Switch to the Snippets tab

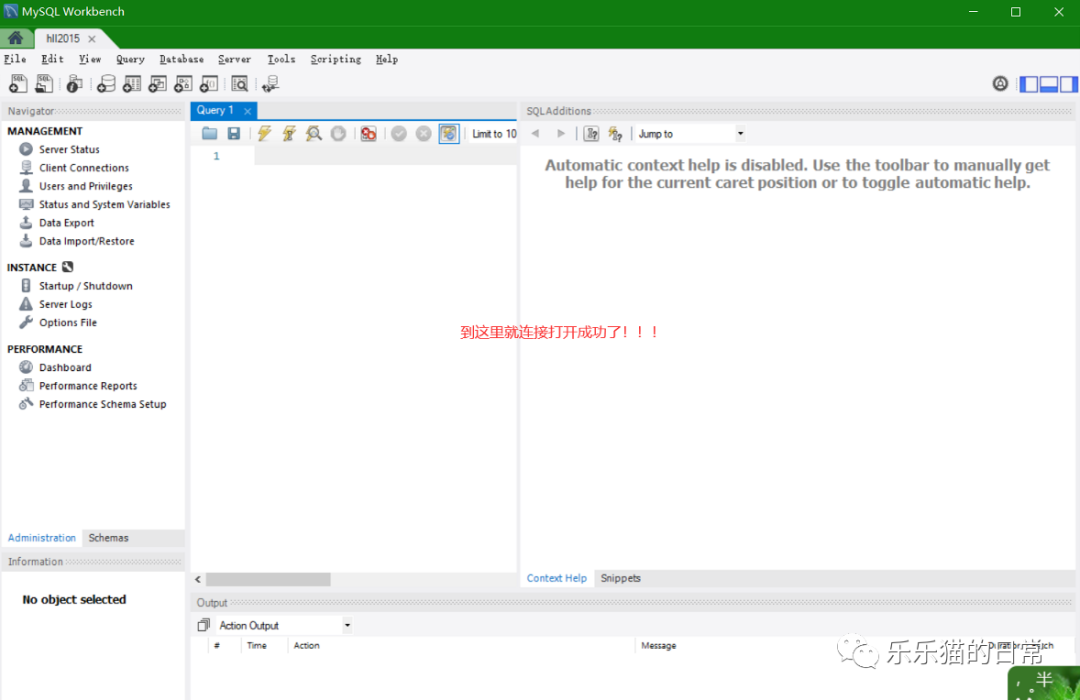tap(621, 578)
